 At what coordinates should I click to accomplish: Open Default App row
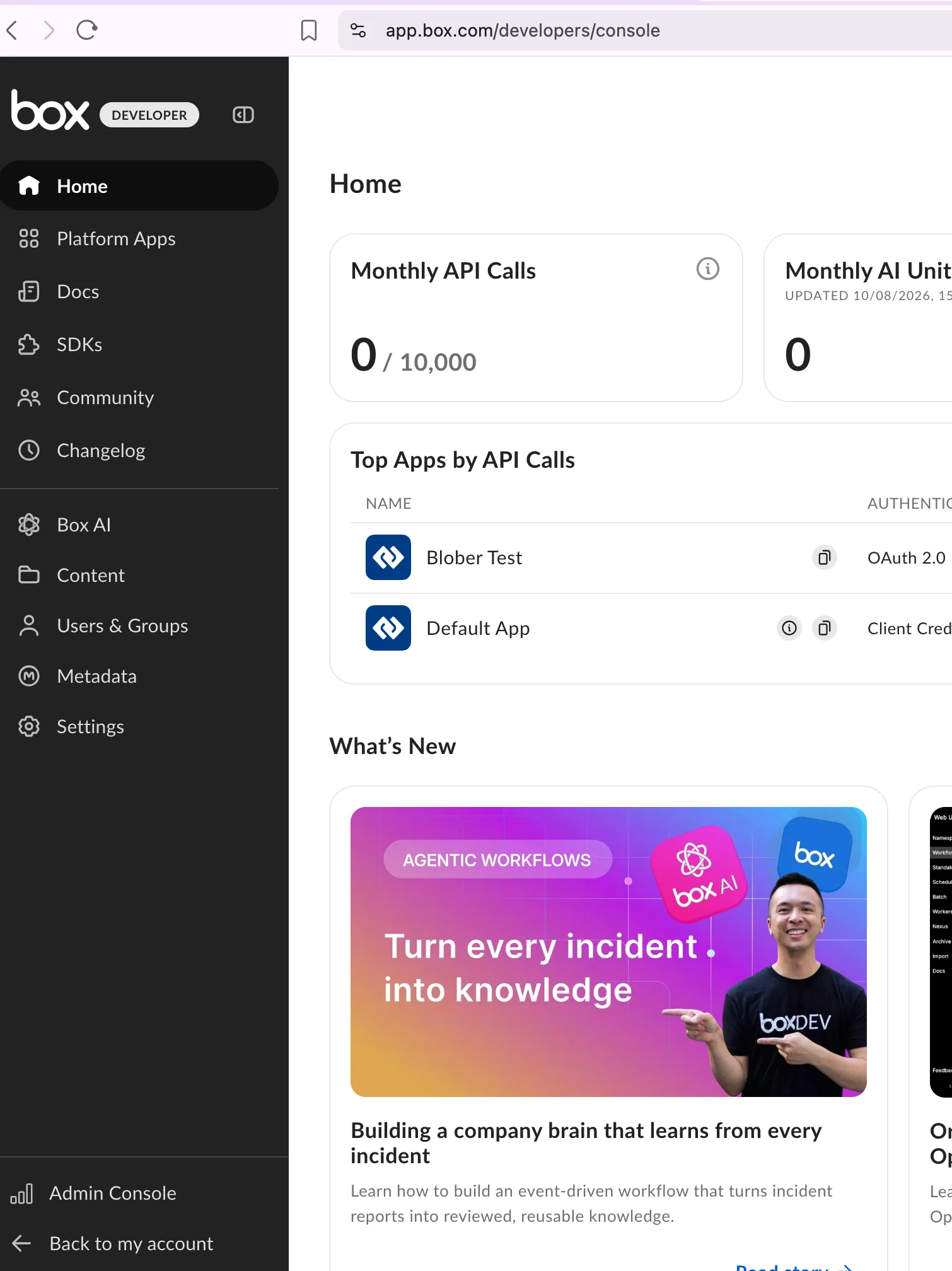pyautogui.click(x=651, y=628)
